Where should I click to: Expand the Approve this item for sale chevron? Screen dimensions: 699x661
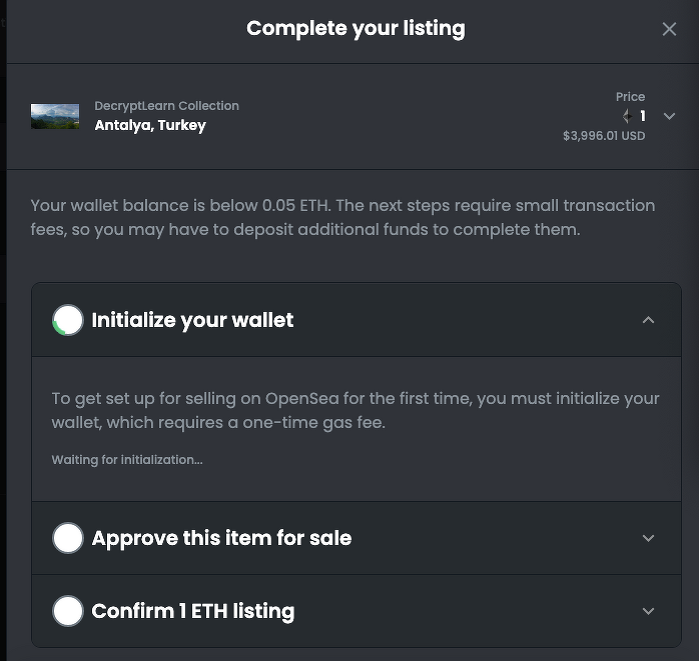(648, 538)
